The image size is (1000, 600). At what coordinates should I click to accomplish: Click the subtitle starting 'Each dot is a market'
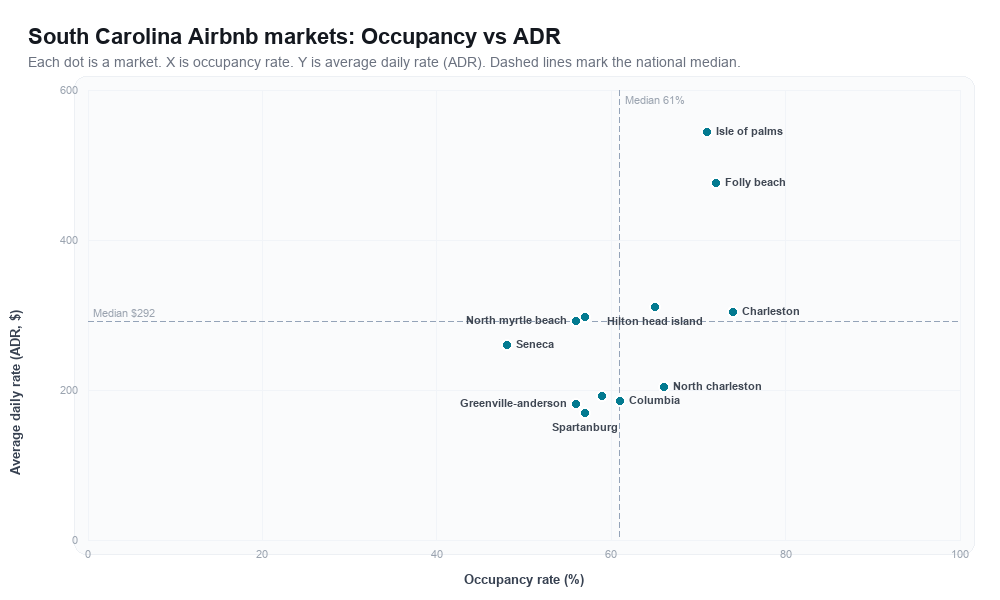point(384,62)
